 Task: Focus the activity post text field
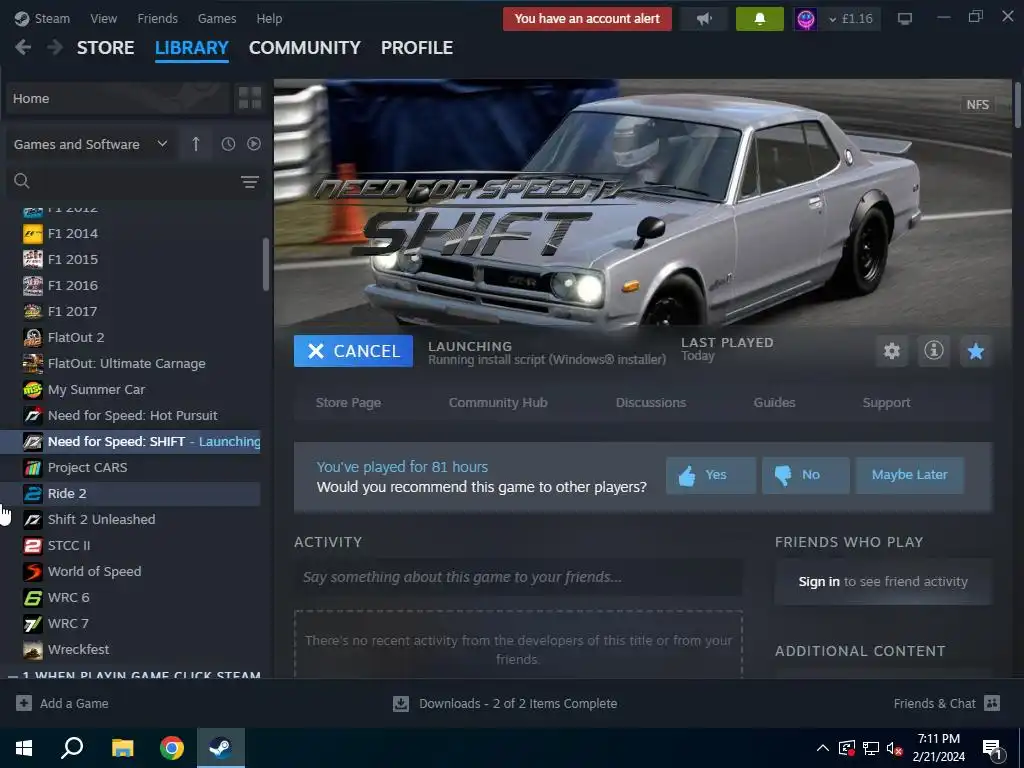tap(518, 577)
